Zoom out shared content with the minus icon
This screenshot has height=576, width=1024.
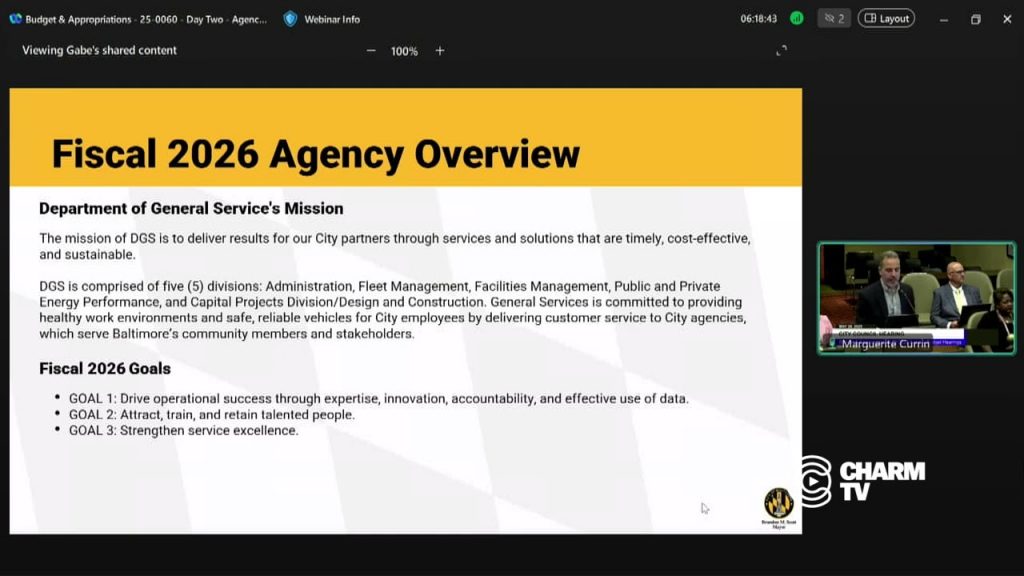coord(371,50)
